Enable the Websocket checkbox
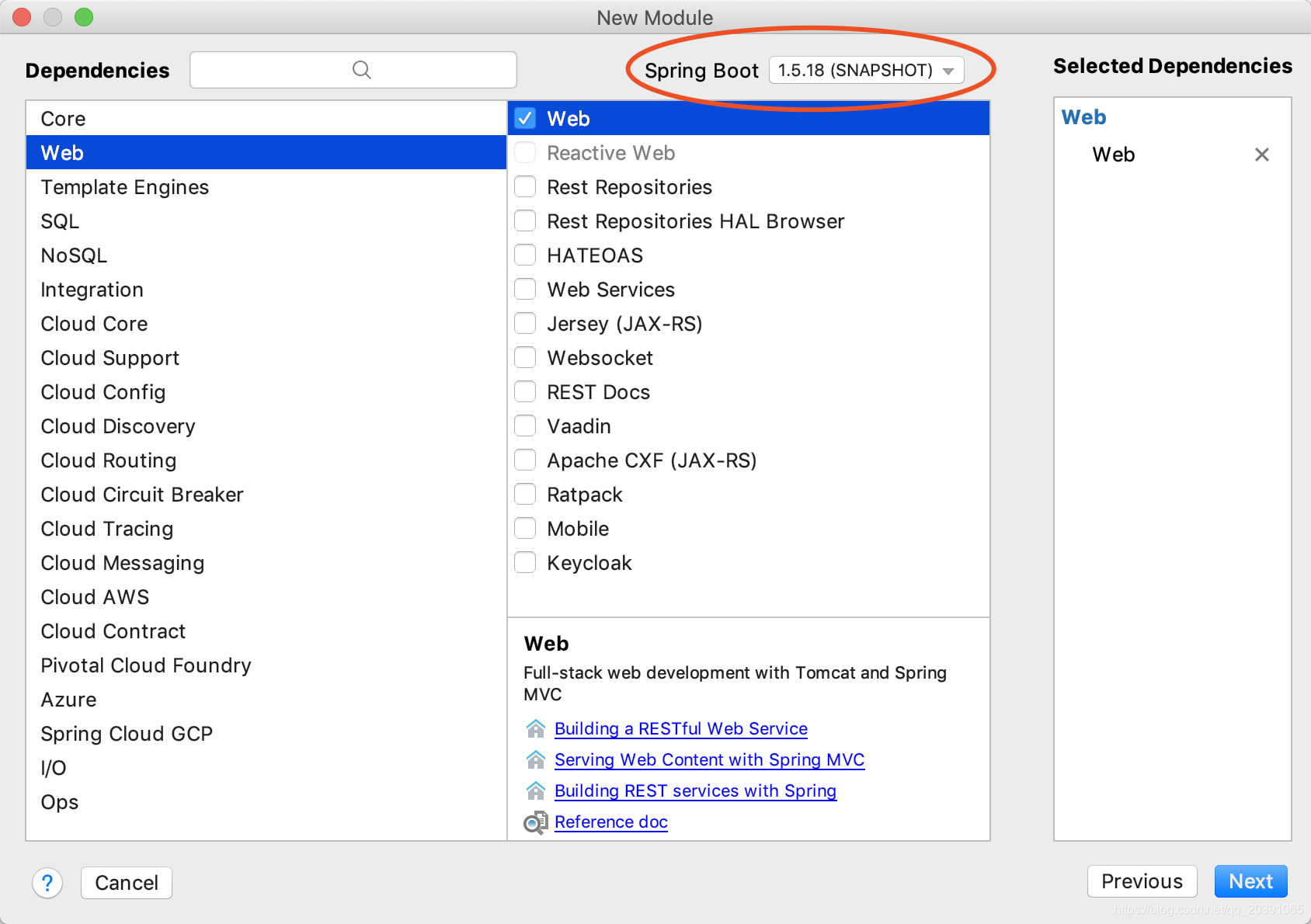The image size is (1311, 924). 526,358
